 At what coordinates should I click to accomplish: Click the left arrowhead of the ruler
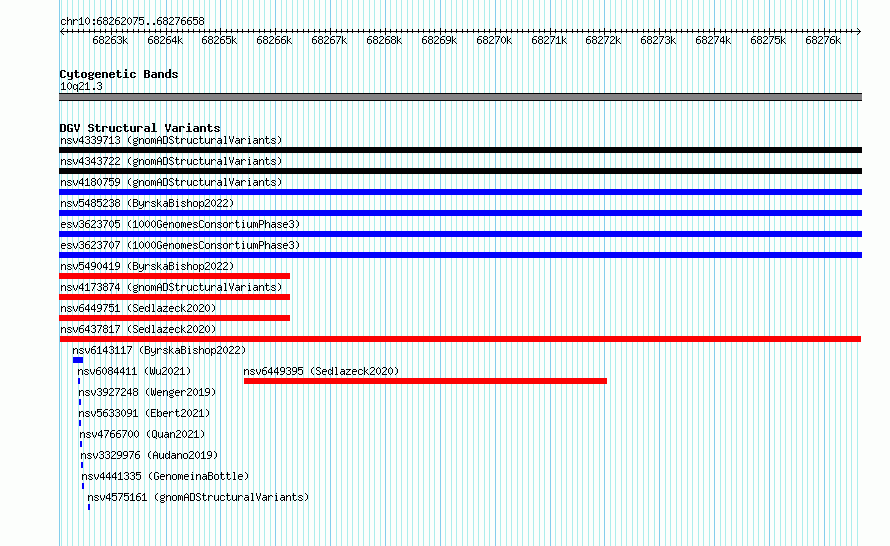click(x=62, y=32)
